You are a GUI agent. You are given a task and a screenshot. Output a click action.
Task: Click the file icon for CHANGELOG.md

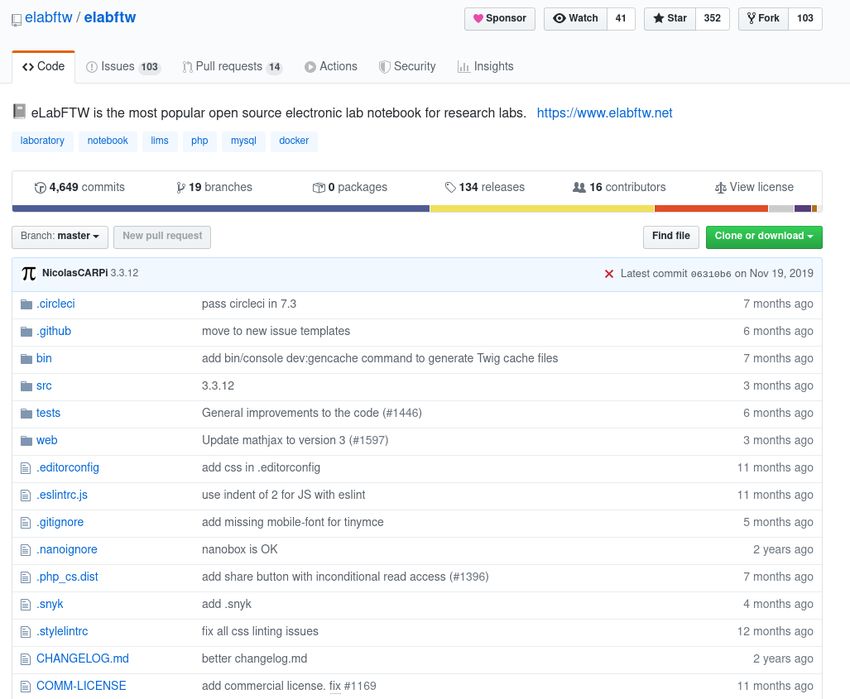click(x=25, y=659)
